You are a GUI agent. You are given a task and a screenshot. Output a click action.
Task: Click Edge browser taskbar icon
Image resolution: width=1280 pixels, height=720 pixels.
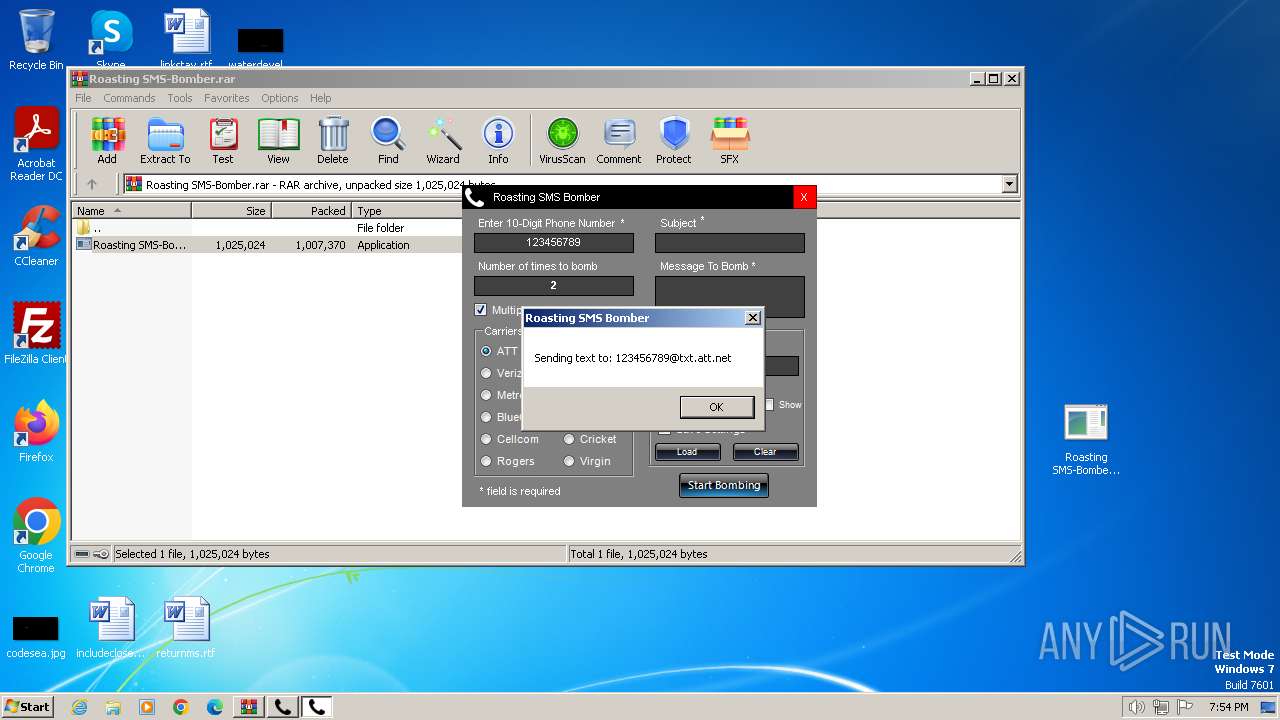(215, 707)
